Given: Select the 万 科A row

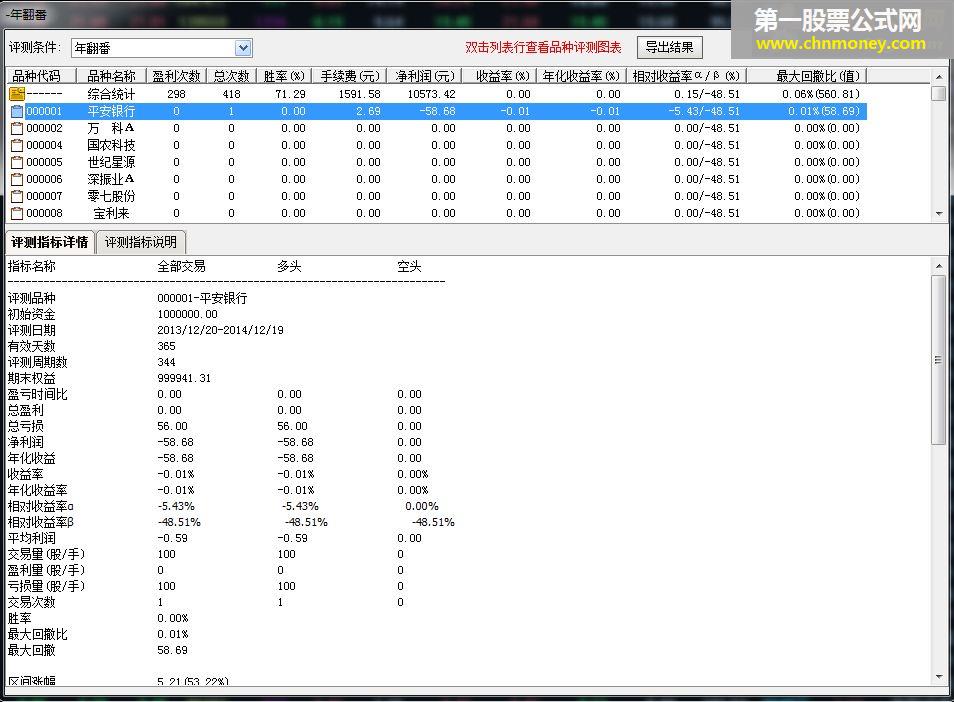Looking at the screenshot, I should 436,128.
